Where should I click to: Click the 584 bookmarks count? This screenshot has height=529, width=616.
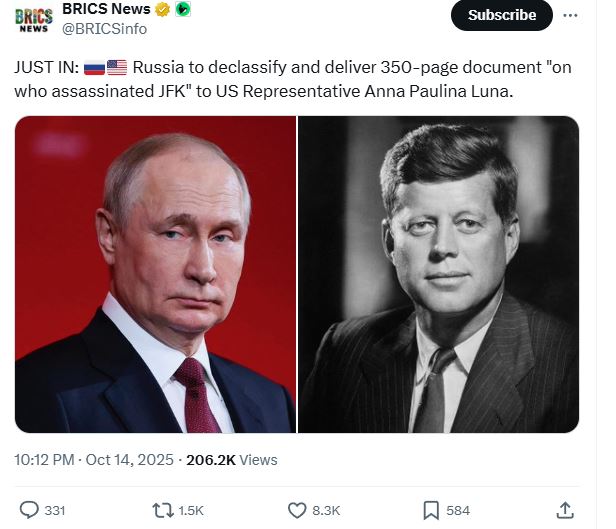[x=458, y=510]
